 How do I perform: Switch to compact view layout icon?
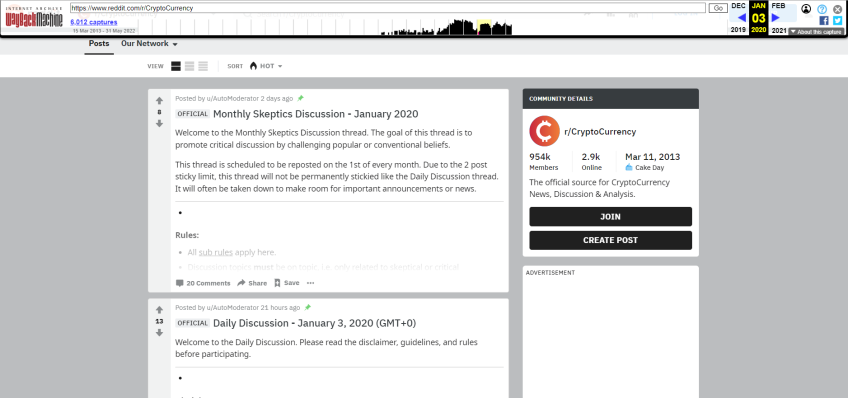203,66
